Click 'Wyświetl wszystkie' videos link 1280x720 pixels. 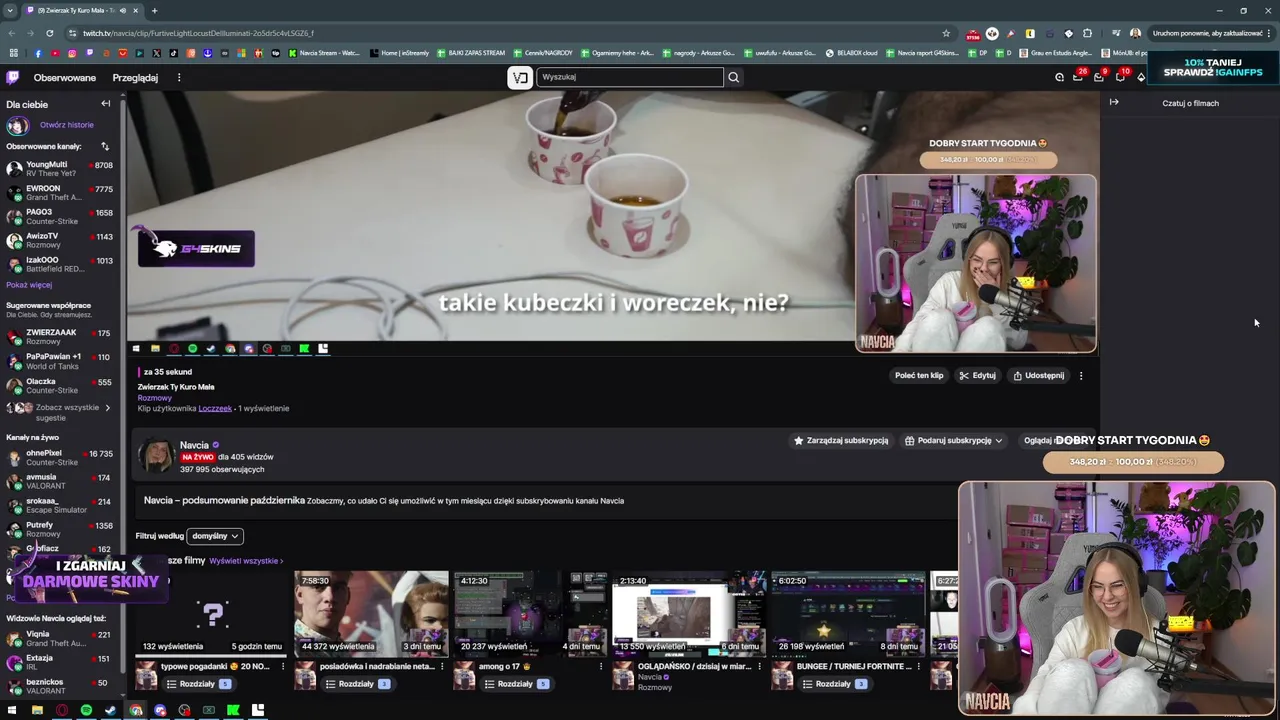tap(246, 561)
